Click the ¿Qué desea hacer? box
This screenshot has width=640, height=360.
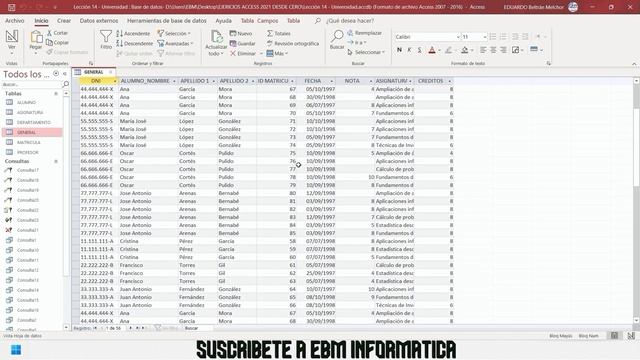point(350,20)
